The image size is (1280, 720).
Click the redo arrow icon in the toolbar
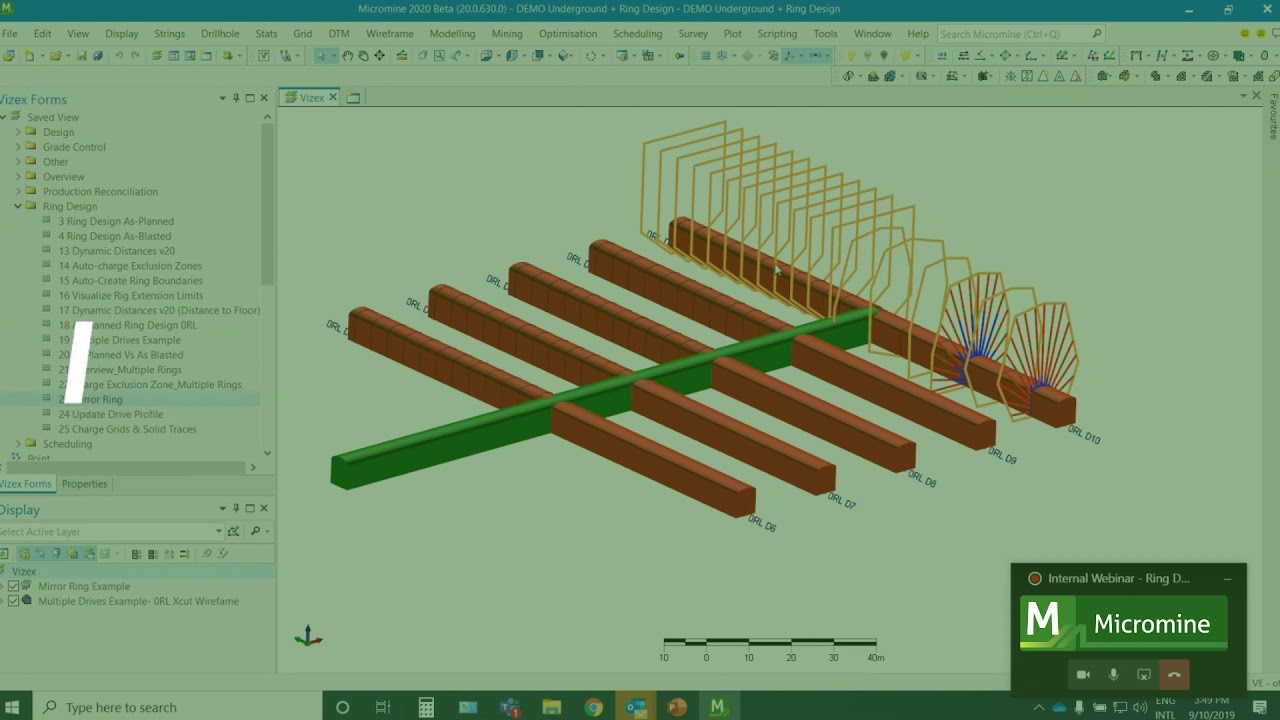click(134, 56)
